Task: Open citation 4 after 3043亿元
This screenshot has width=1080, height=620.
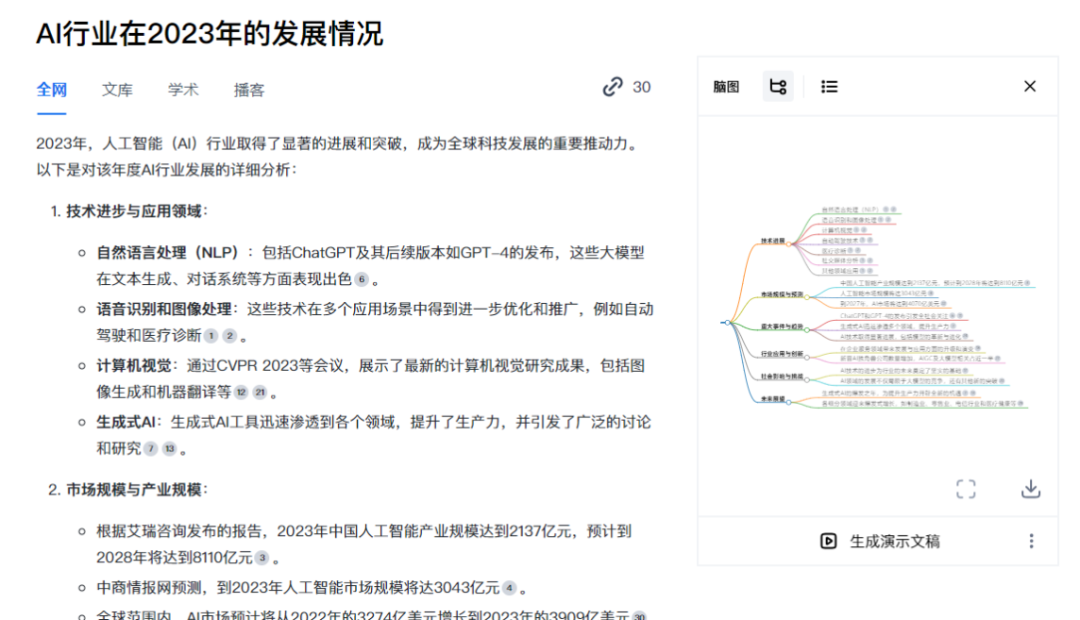Action: [509, 588]
